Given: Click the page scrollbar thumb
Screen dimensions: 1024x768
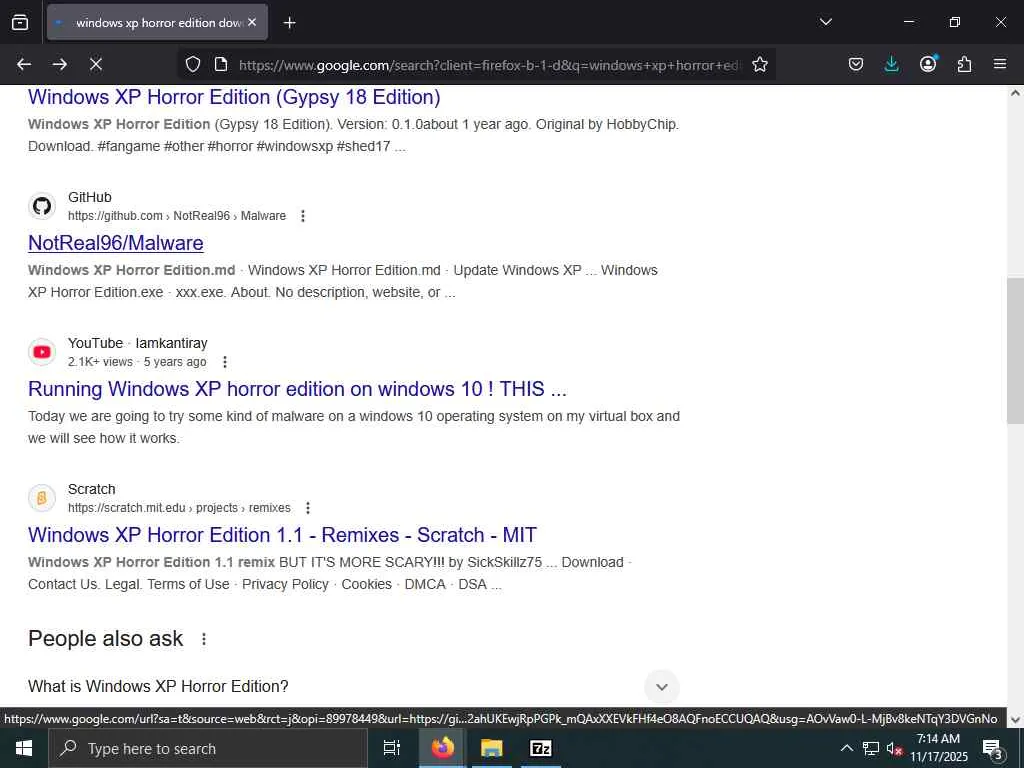Looking at the screenshot, I should coord(1015,351).
